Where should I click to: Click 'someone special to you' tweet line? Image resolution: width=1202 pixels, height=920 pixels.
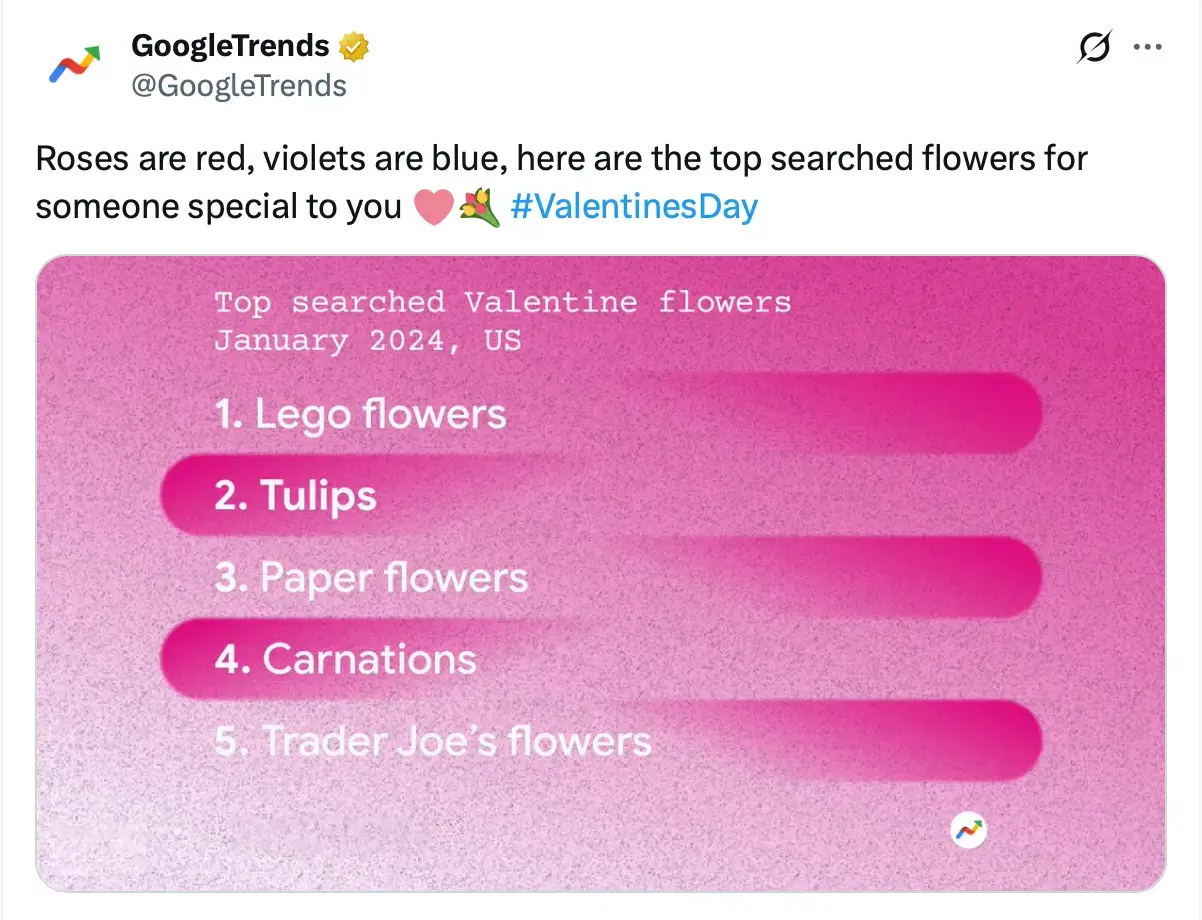click(220, 207)
